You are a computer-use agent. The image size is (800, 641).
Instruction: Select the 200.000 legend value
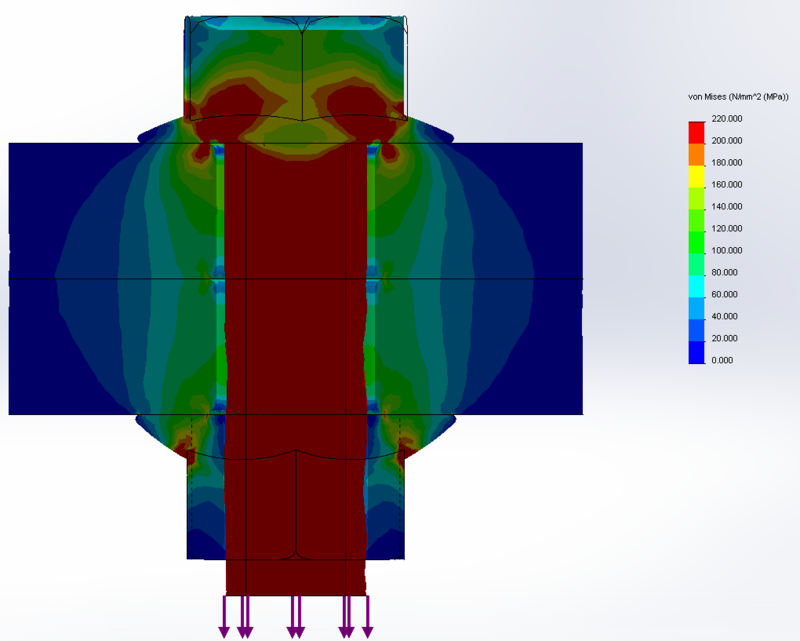coord(727,141)
